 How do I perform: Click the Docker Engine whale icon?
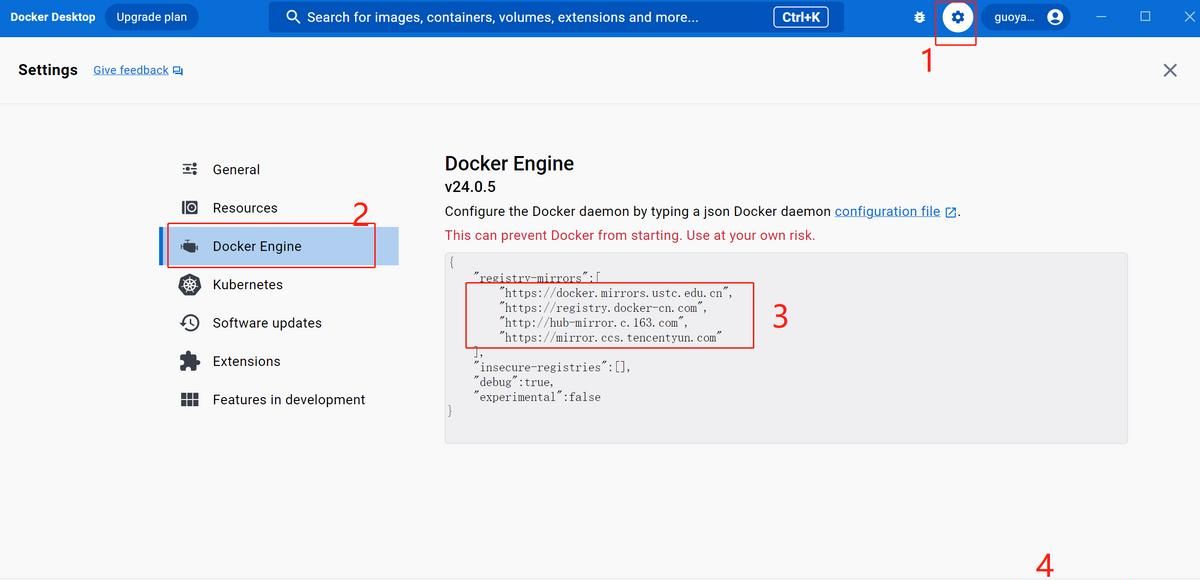[x=191, y=246]
